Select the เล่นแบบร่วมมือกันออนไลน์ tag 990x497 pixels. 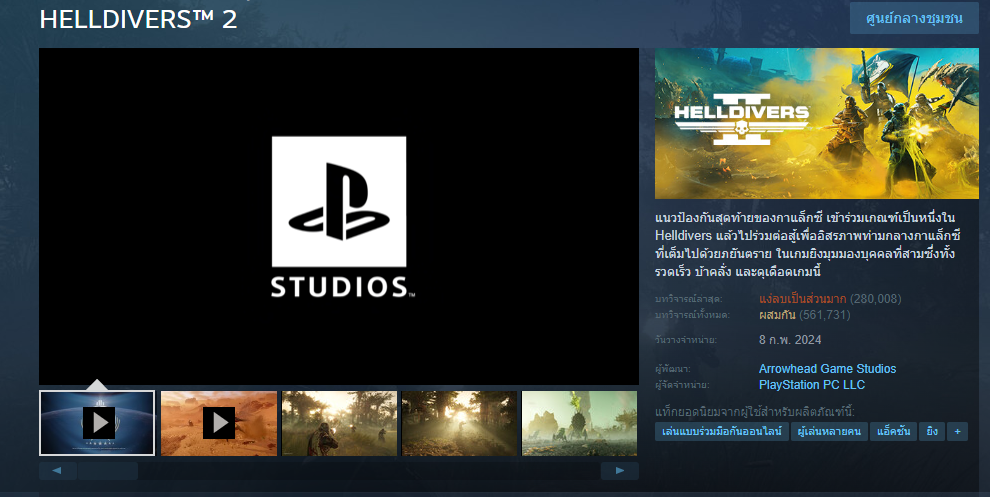(x=722, y=432)
